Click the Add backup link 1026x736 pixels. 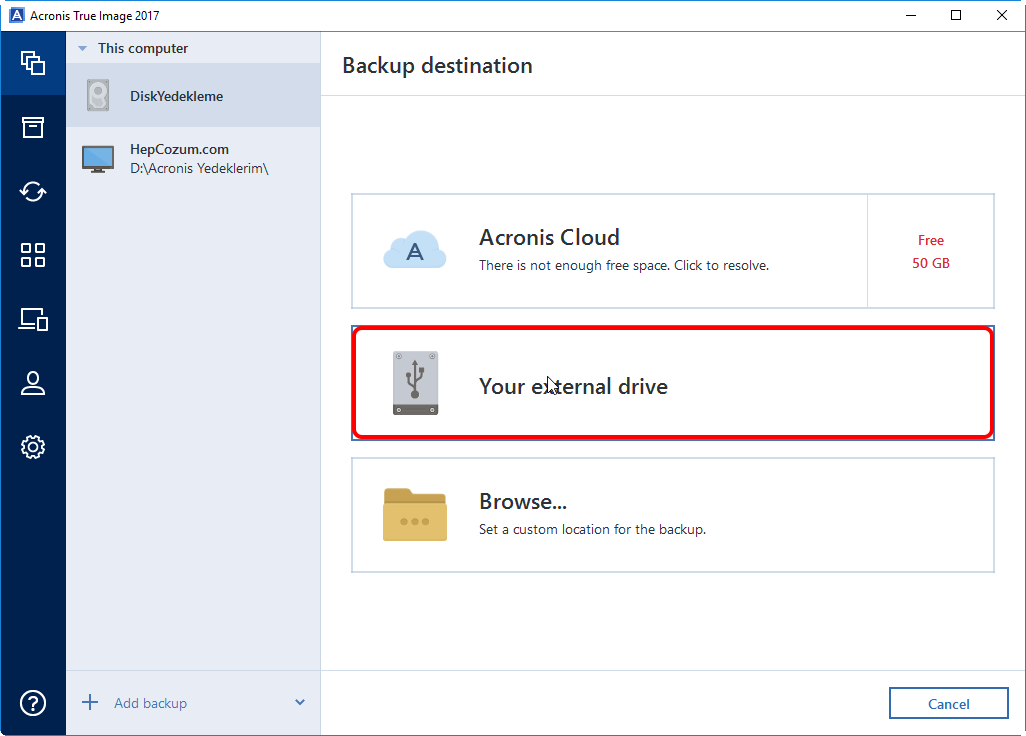pos(150,703)
